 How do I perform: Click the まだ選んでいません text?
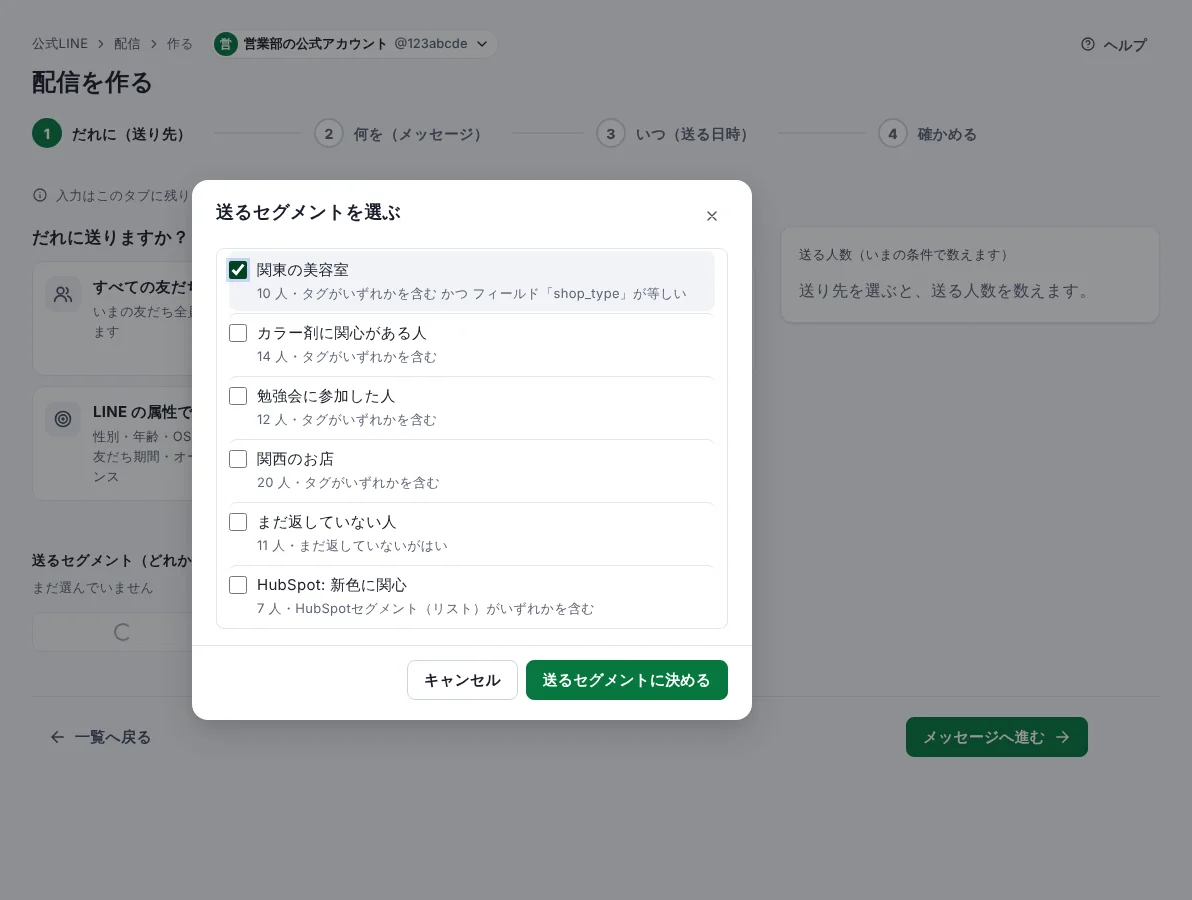point(92,588)
